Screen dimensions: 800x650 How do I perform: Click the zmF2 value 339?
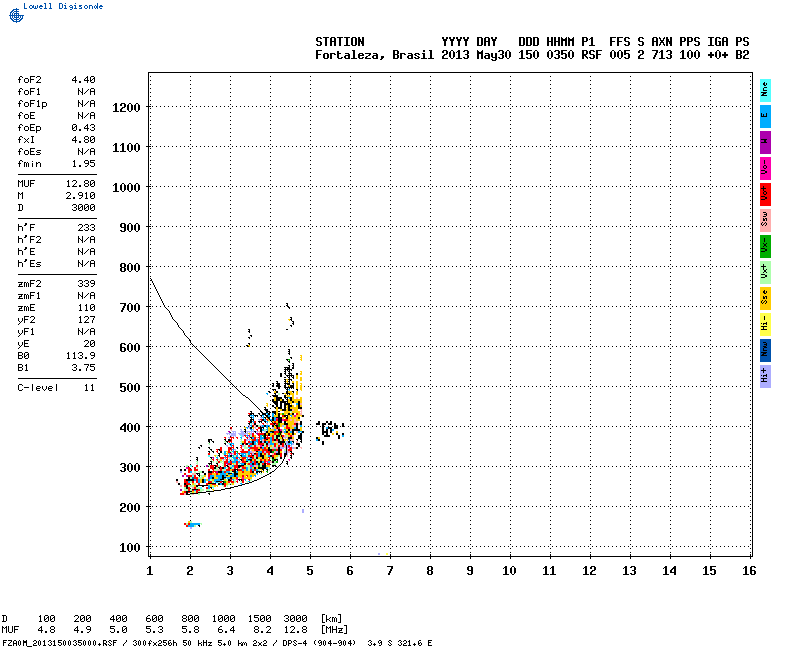coord(86,284)
